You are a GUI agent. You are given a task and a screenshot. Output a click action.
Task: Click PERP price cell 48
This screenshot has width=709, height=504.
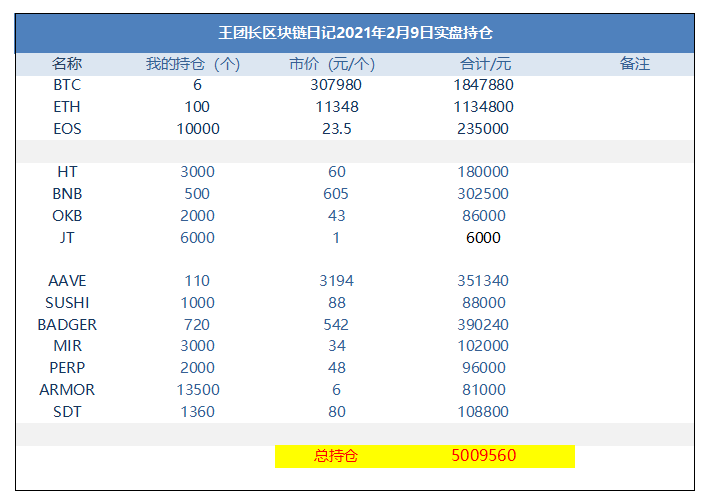[337, 368]
